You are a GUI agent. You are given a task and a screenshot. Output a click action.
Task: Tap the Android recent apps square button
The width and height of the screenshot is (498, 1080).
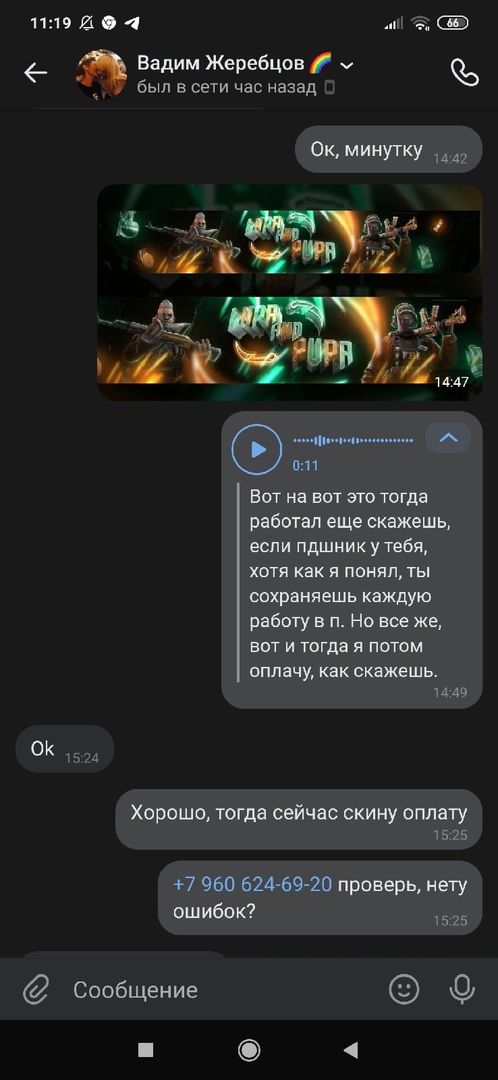pyautogui.click(x=145, y=1050)
